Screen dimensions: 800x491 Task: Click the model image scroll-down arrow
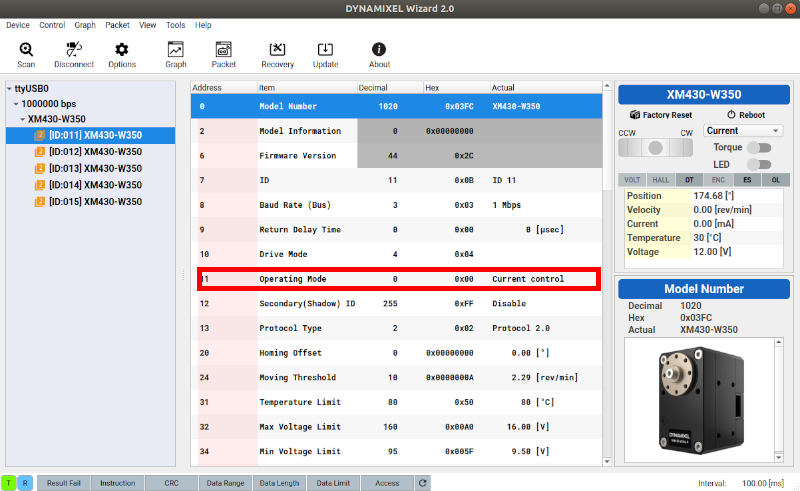[x=779, y=457]
